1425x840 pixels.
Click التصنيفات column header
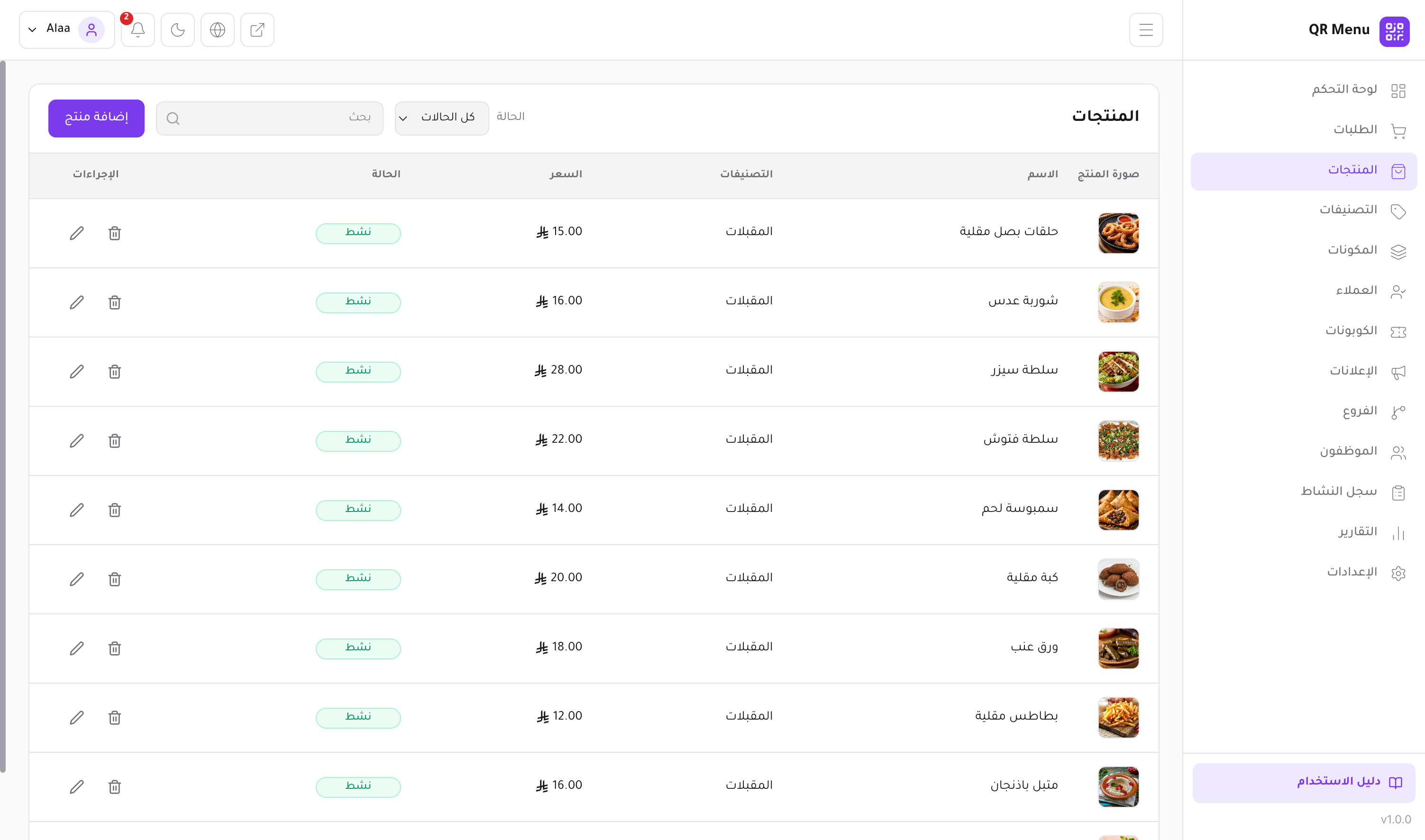point(746,174)
